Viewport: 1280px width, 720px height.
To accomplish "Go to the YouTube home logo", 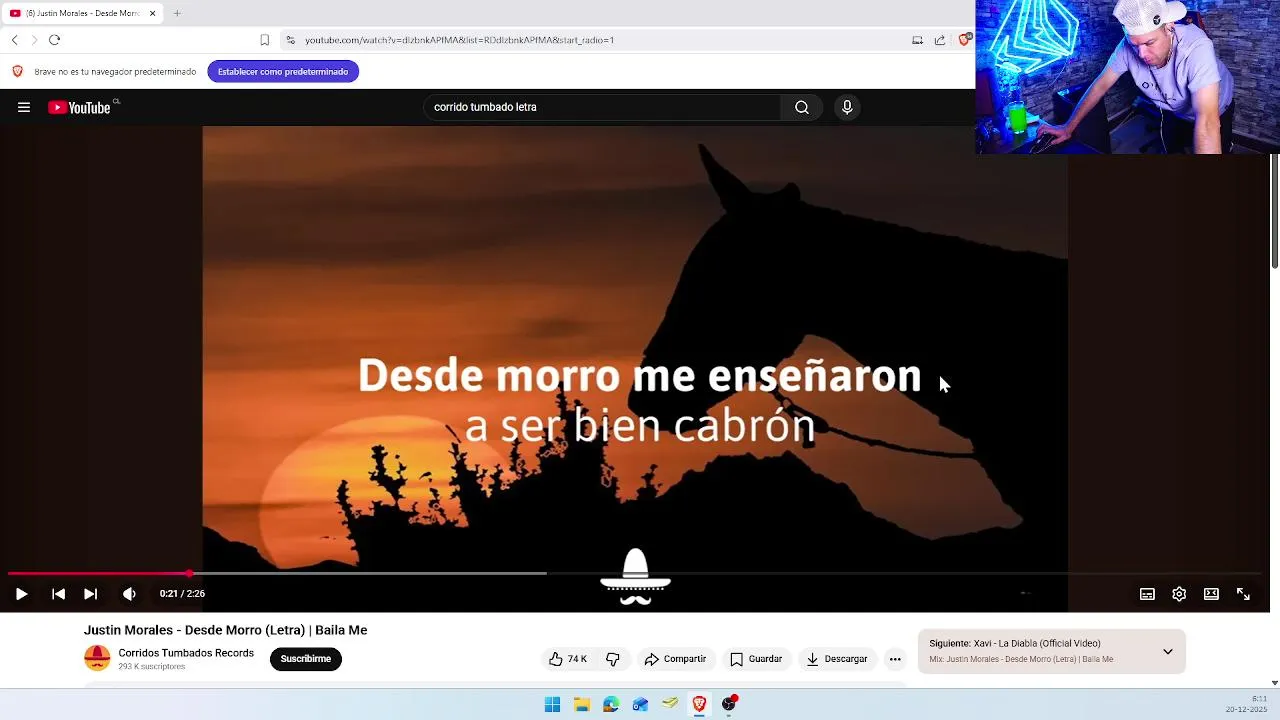I will pos(79,107).
